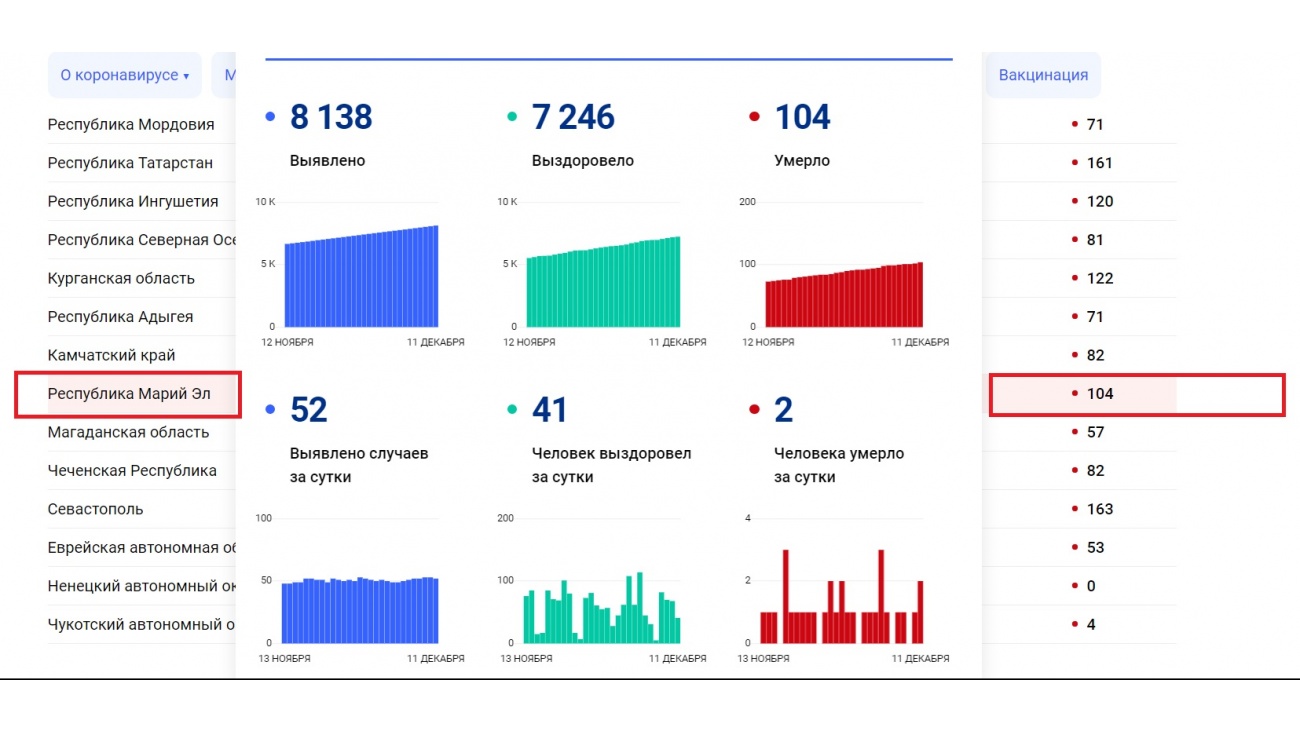Screen dimensions: 1300x734
Task: Click the red "Умерло" cumulative bar chart
Action: [x=844, y=297]
